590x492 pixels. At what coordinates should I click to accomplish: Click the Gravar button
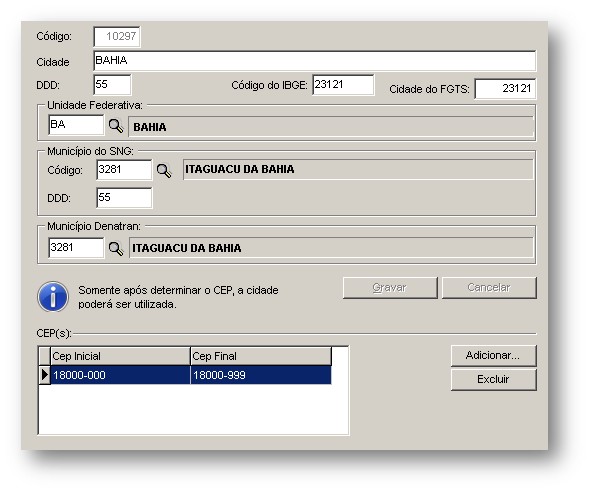tap(390, 288)
